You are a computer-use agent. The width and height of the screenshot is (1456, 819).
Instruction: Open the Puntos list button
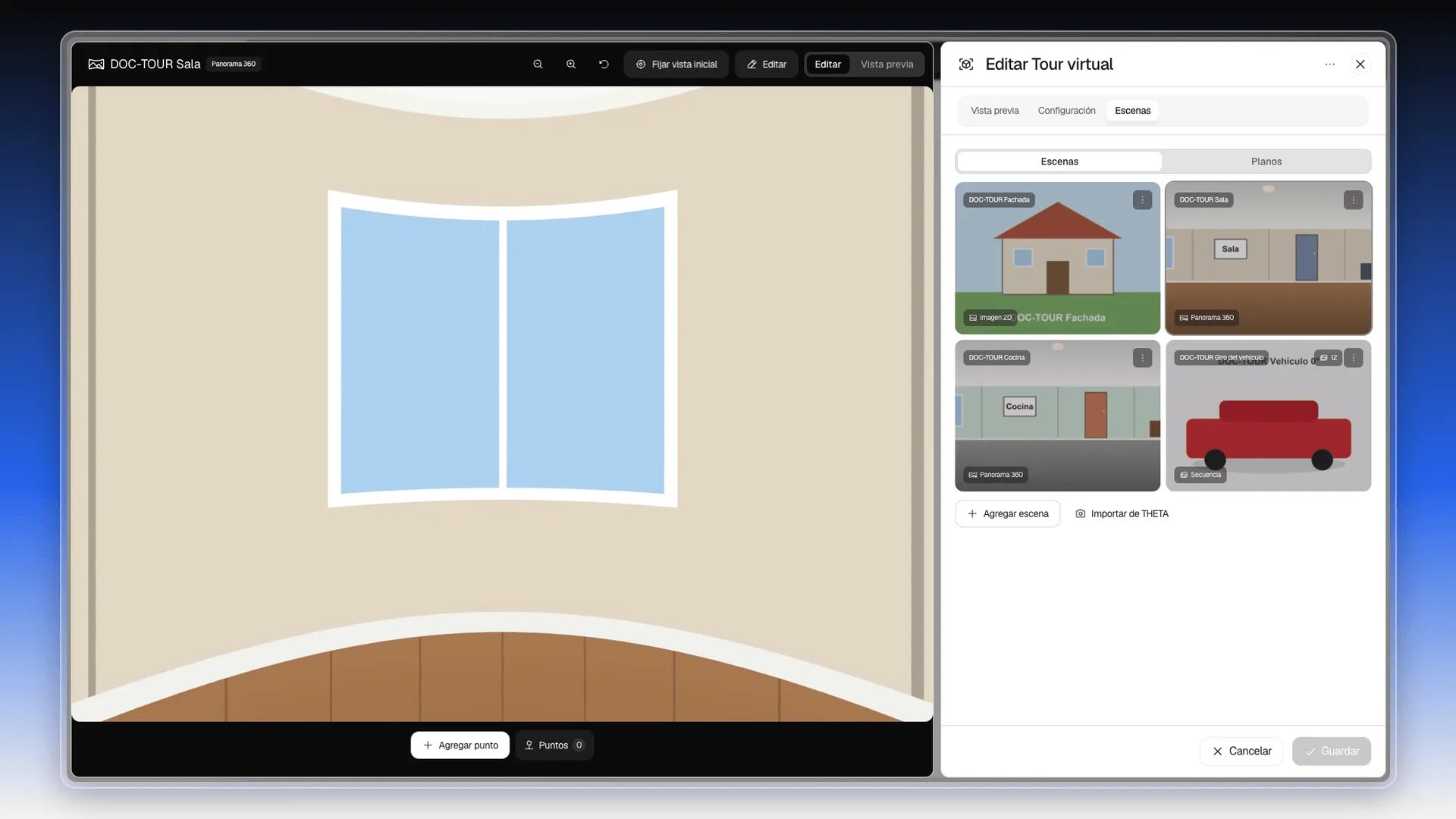554,745
